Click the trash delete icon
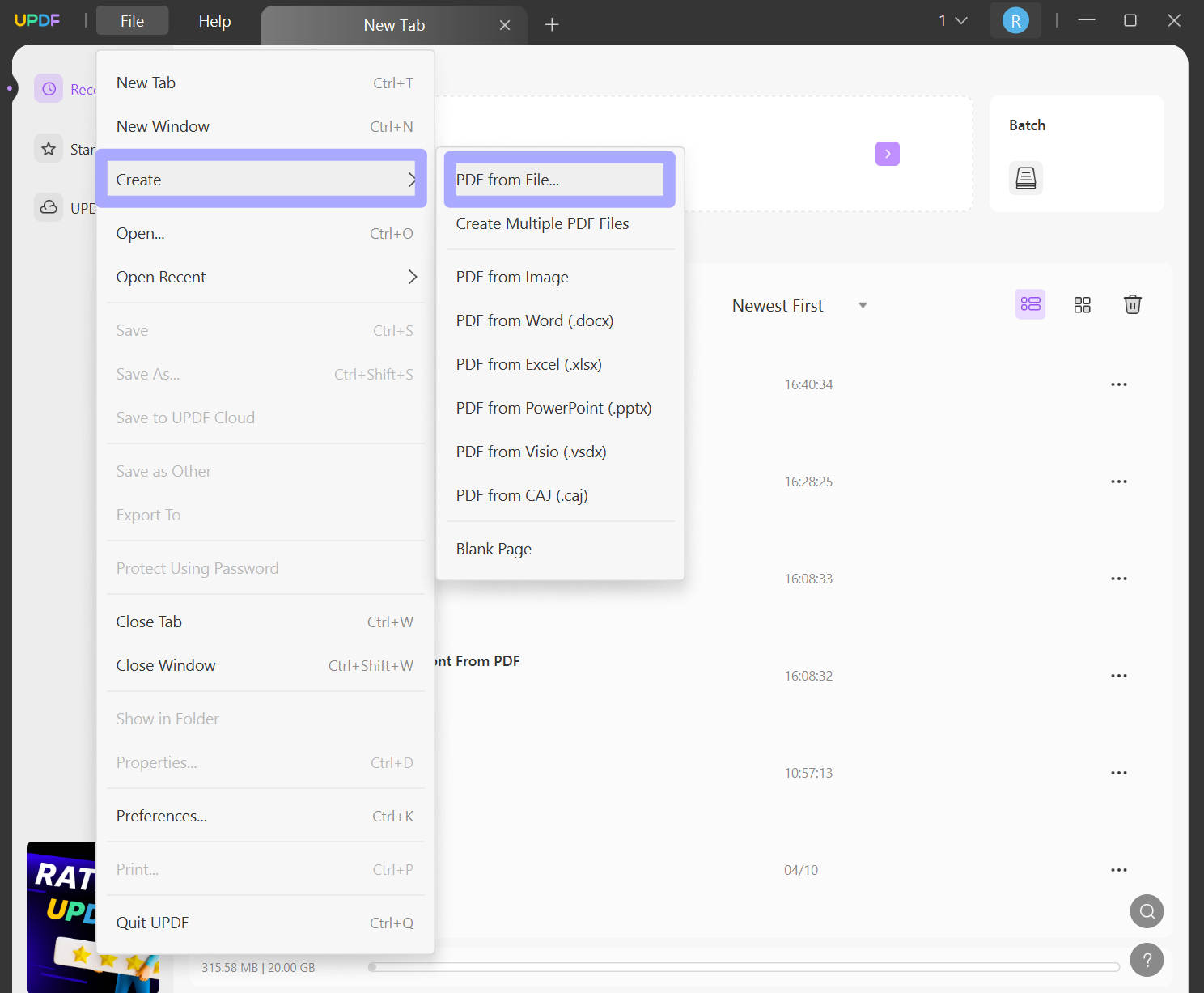This screenshot has height=993, width=1204. (1133, 304)
